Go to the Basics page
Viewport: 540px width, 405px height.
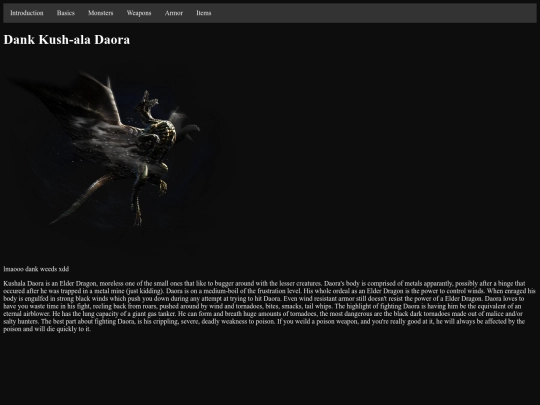click(66, 13)
